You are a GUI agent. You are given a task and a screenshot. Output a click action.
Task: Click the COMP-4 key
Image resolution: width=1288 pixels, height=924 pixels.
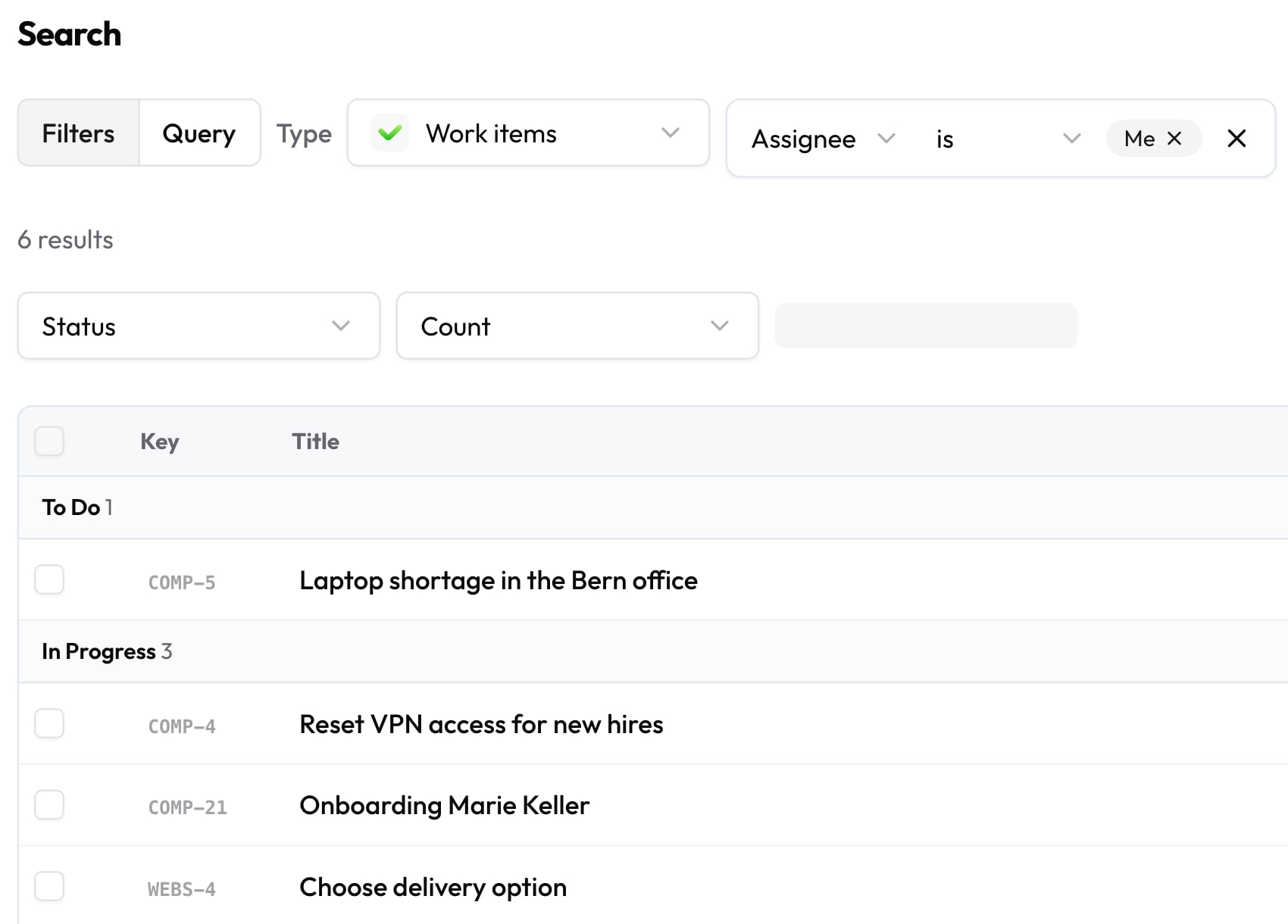click(182, 726)
